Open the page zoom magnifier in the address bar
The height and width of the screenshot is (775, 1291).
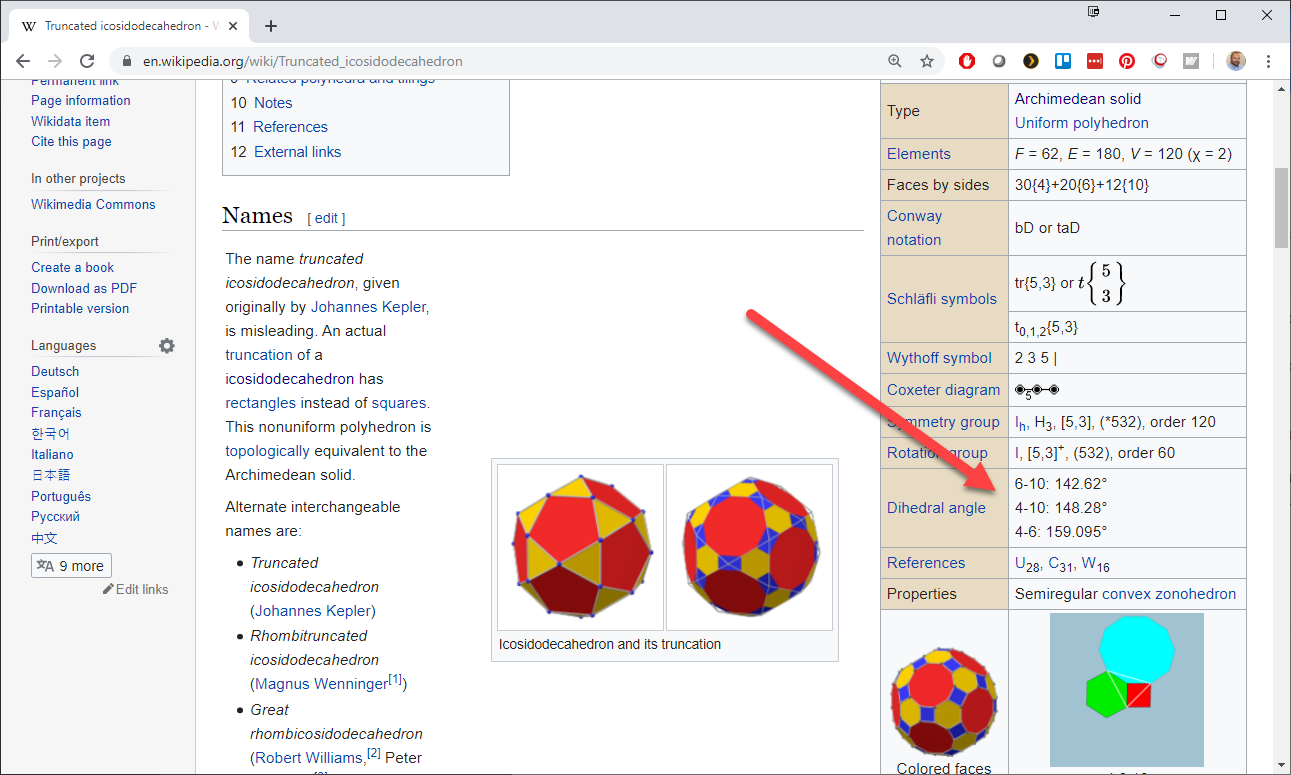tap(895, 61)
